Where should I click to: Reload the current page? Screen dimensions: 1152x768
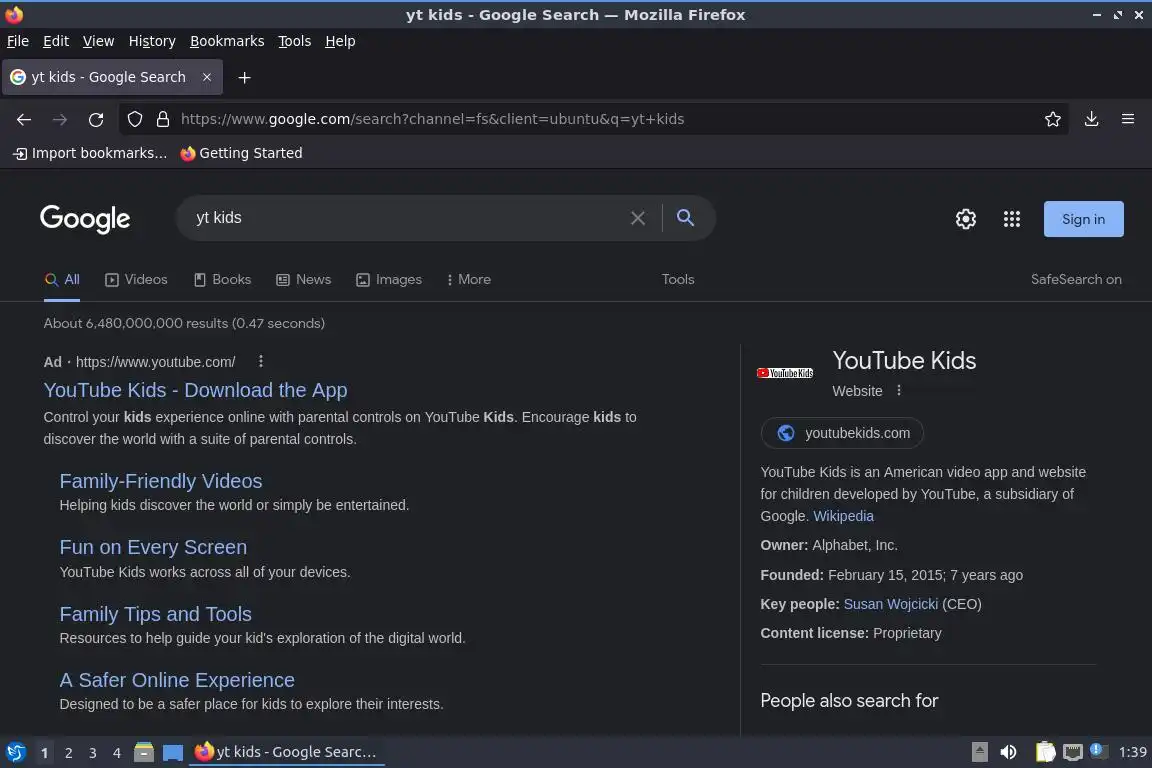[x=96, y=119]
